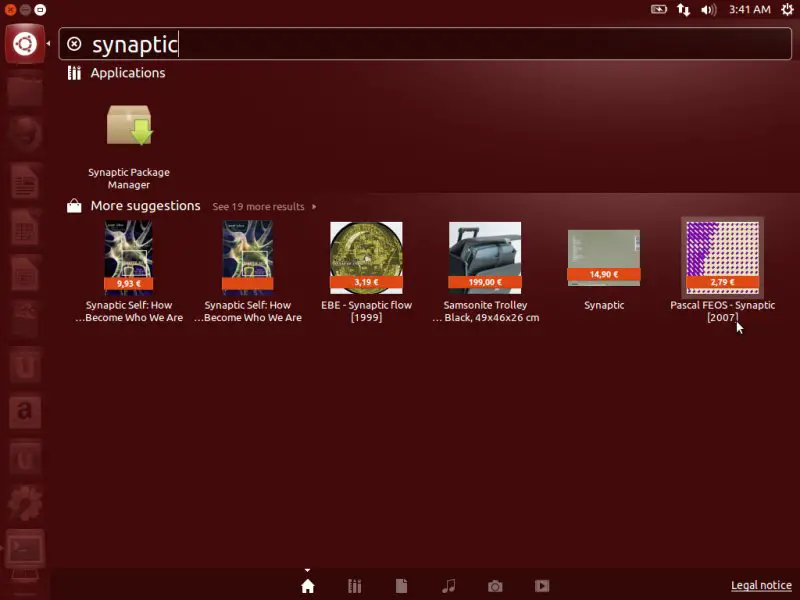Viewport: 800px width, 600px height.
Task: Open LibreOffice Writer in launcher
Action: 24,181
